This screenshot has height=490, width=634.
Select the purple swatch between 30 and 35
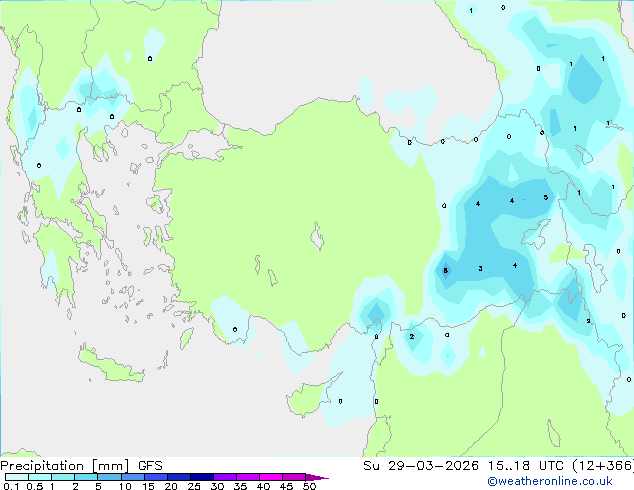pyautogui.click(x=225, y=477)
